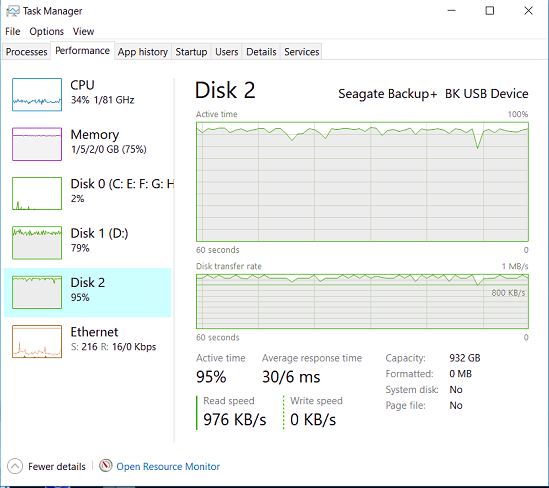This screenshot has height=488, width=549.
Task: Click the 79% Disk 1 usage value
Action: (80, 248)
